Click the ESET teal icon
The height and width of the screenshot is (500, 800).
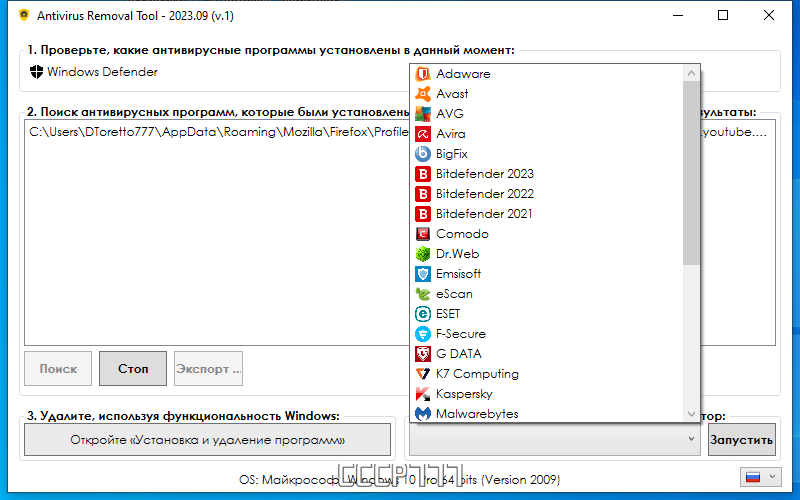point(423,314)
